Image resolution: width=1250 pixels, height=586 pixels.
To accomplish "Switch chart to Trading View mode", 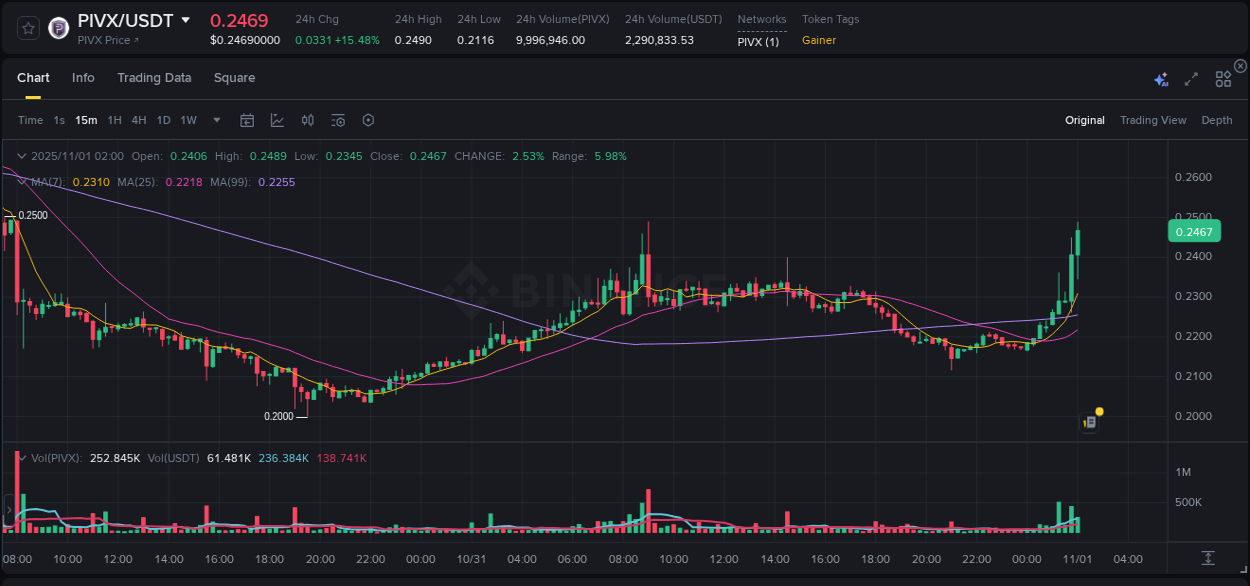I will coord(1153,120).
